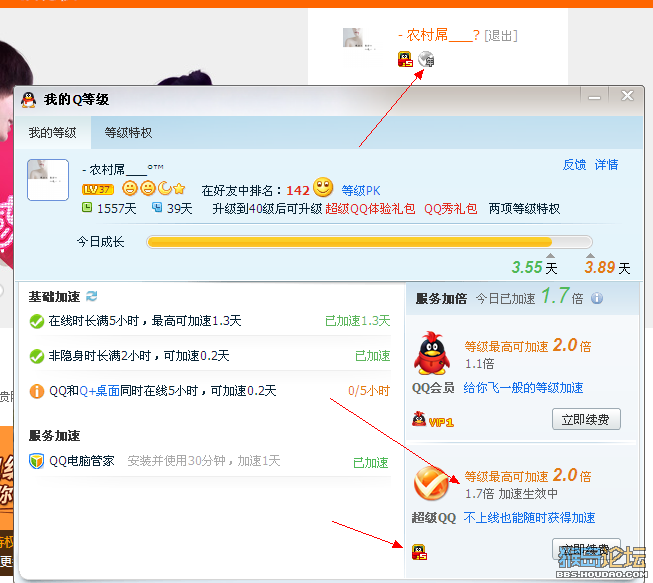Image resolution: width=653 pixels, height=583 pixels.
Task: Click the refresh icon beside 基础加速
Action: tap(92, 296)
